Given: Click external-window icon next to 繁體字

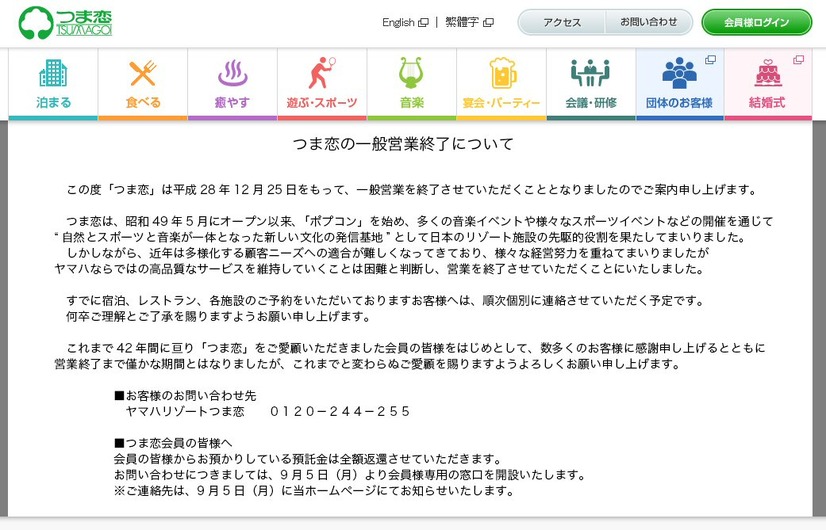Looking at the screenshot, I should coord(488,23).
